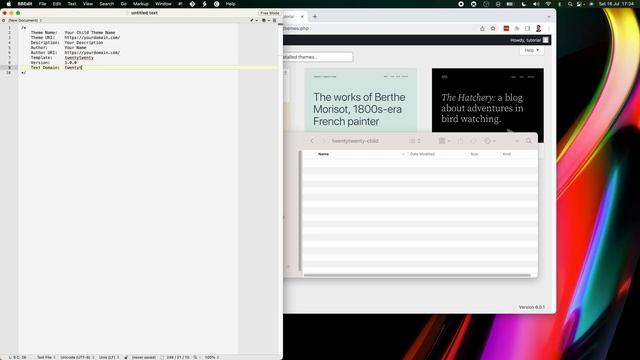640x360 pixels.
Task: Open the Edit menu in menu bar
Action: [57, 4]
